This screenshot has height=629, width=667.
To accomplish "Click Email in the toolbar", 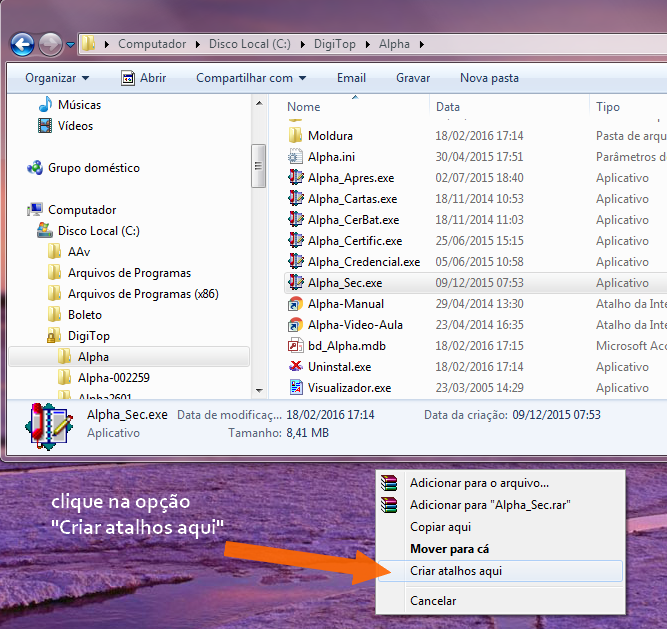I will pos(351,78).
